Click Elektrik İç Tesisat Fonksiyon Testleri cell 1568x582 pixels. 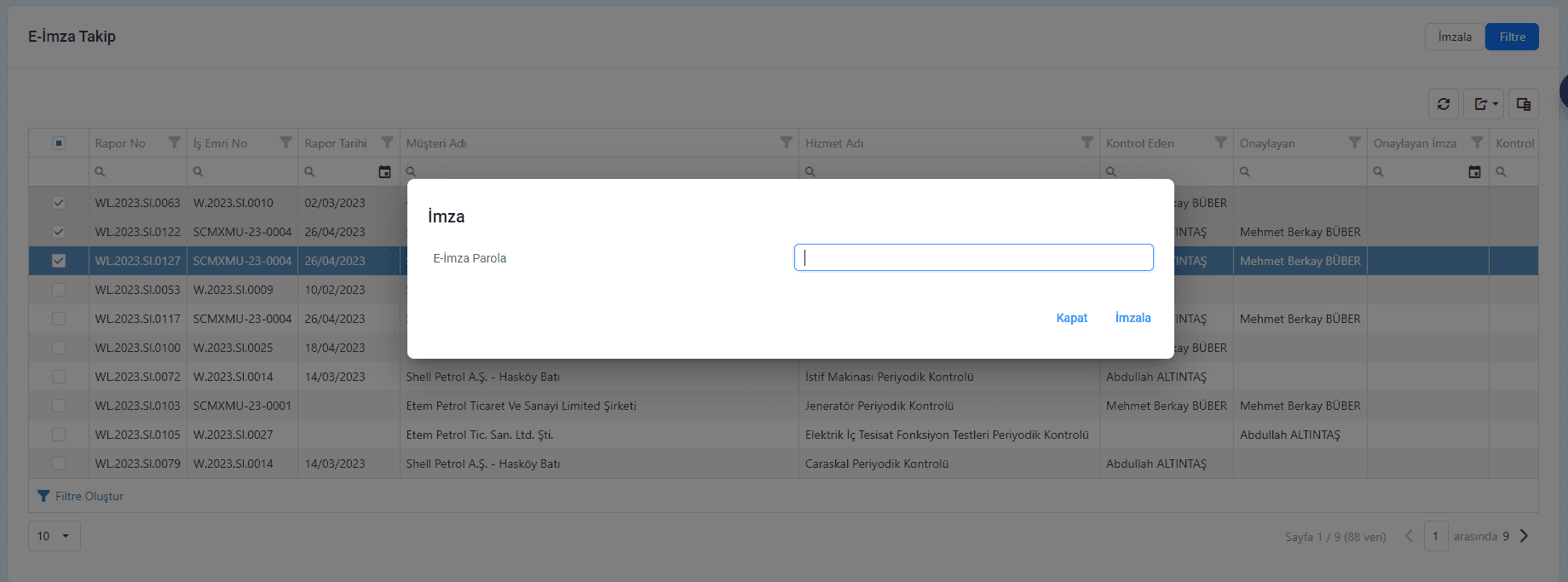click(x=947, y=435)
